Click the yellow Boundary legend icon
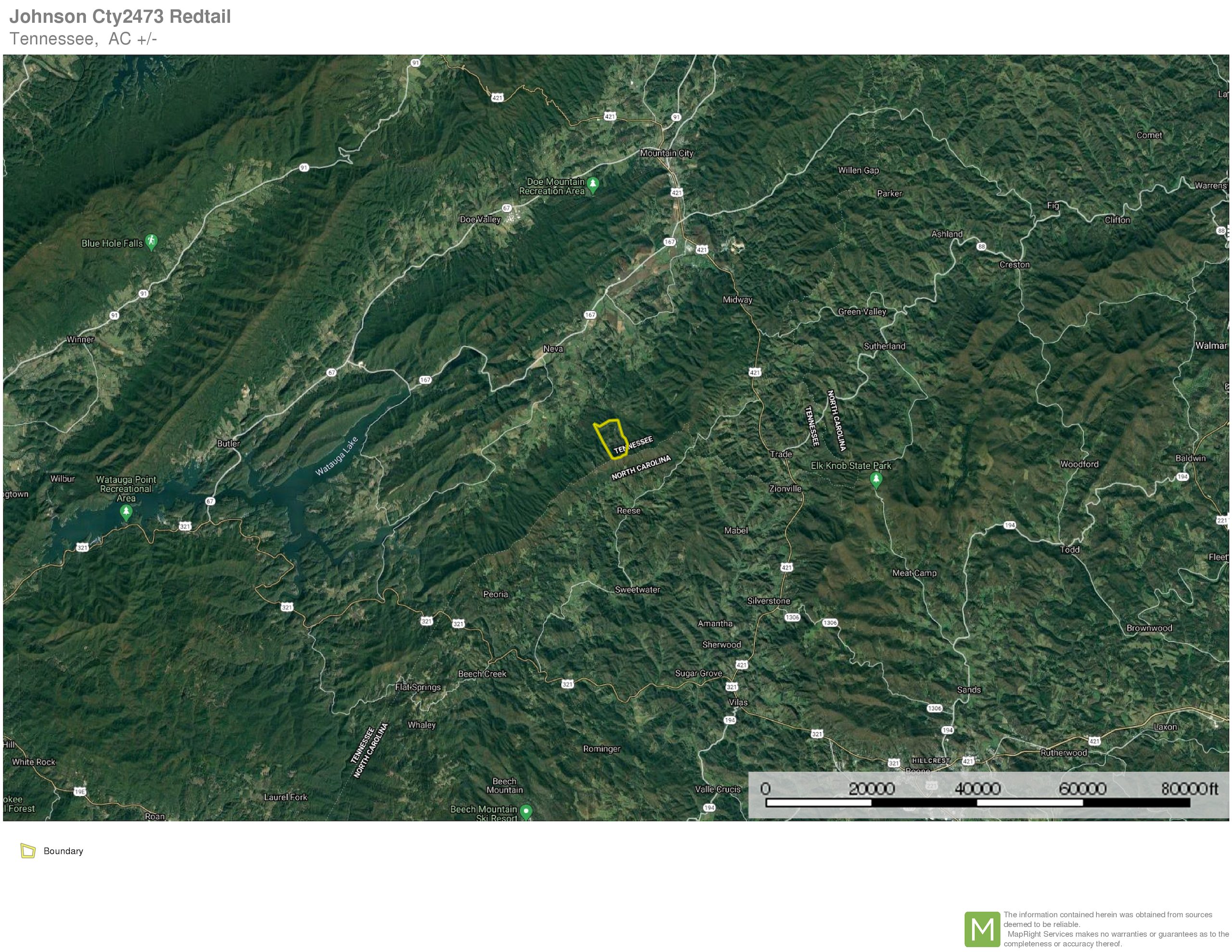 tap(27, 850)
